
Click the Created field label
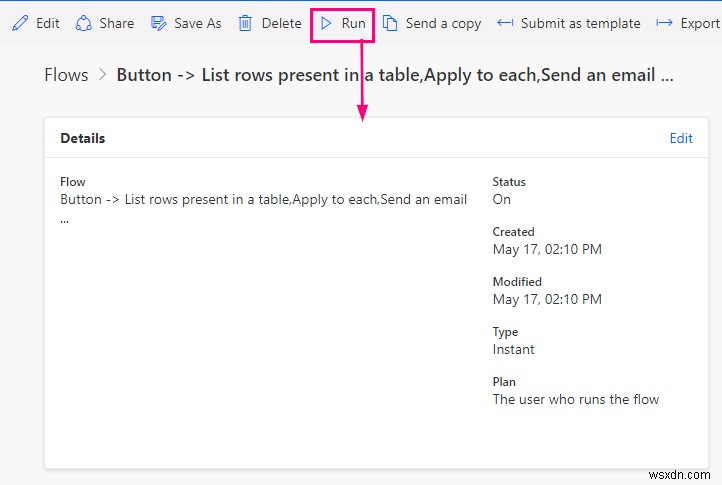point(513,232)
